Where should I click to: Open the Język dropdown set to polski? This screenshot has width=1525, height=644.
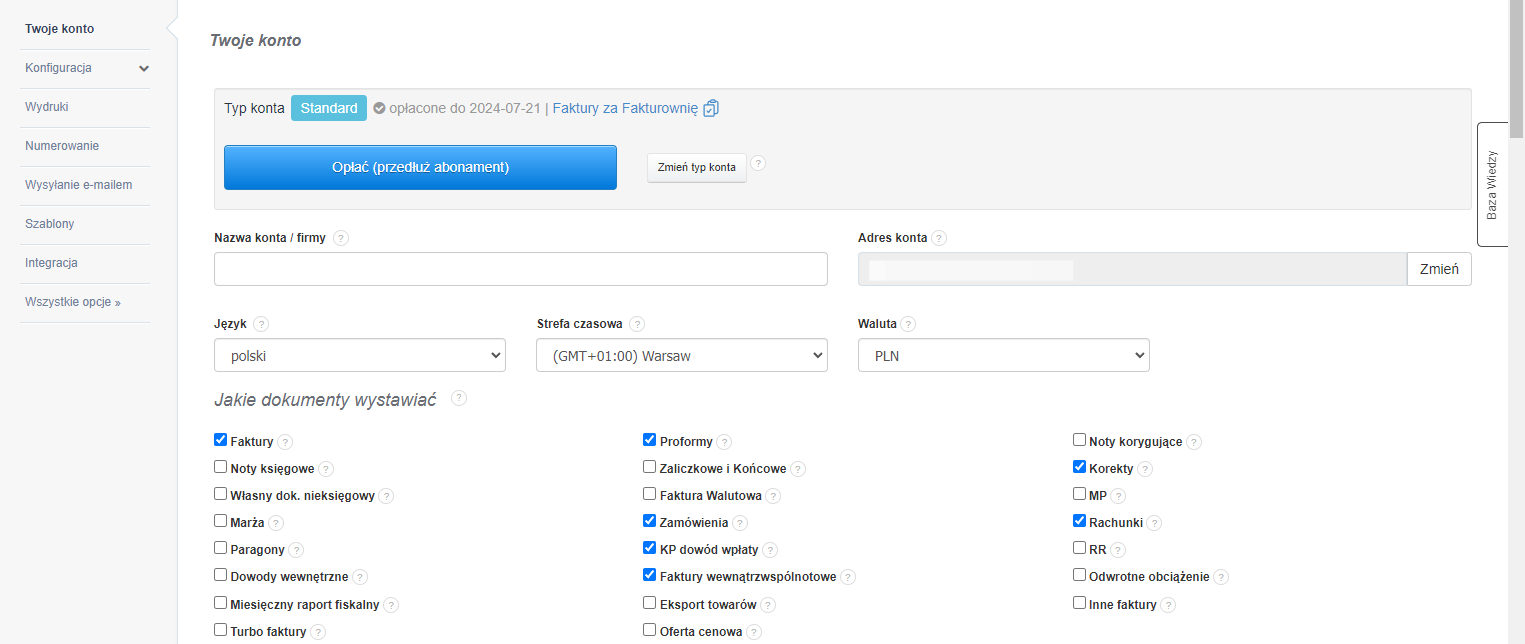click(x=360, y=355)
